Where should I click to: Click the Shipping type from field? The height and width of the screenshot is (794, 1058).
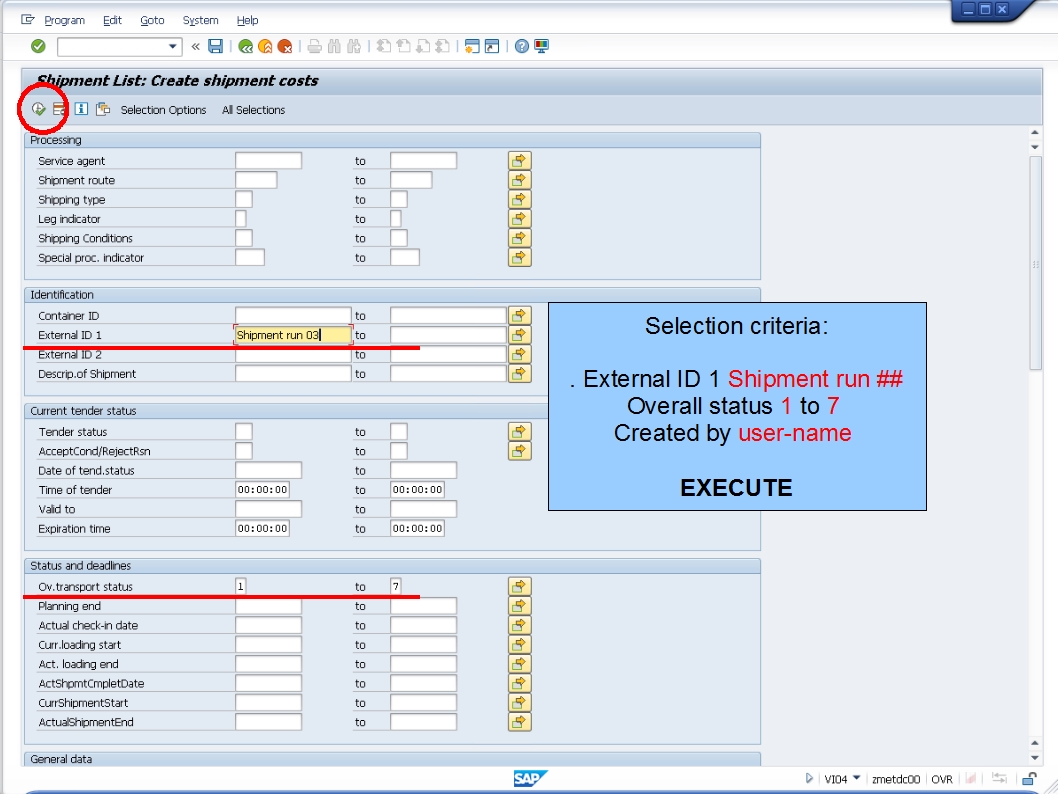(244, 200)
